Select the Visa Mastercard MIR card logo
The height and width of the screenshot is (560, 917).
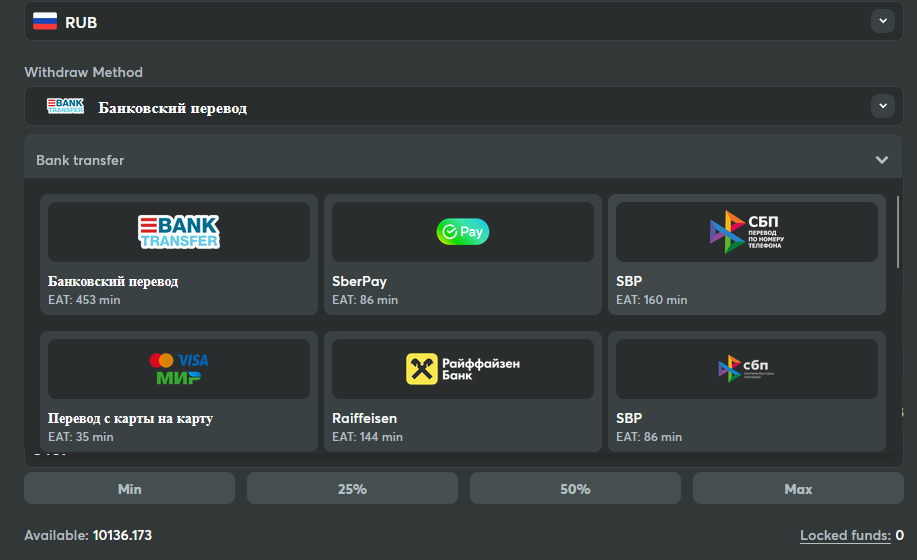pyautogui.click(x=179, y=369)
